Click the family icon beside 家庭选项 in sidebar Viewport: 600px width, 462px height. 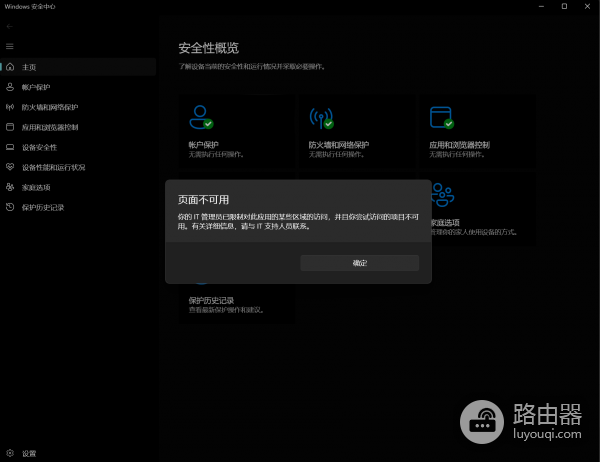pos(10,187)
